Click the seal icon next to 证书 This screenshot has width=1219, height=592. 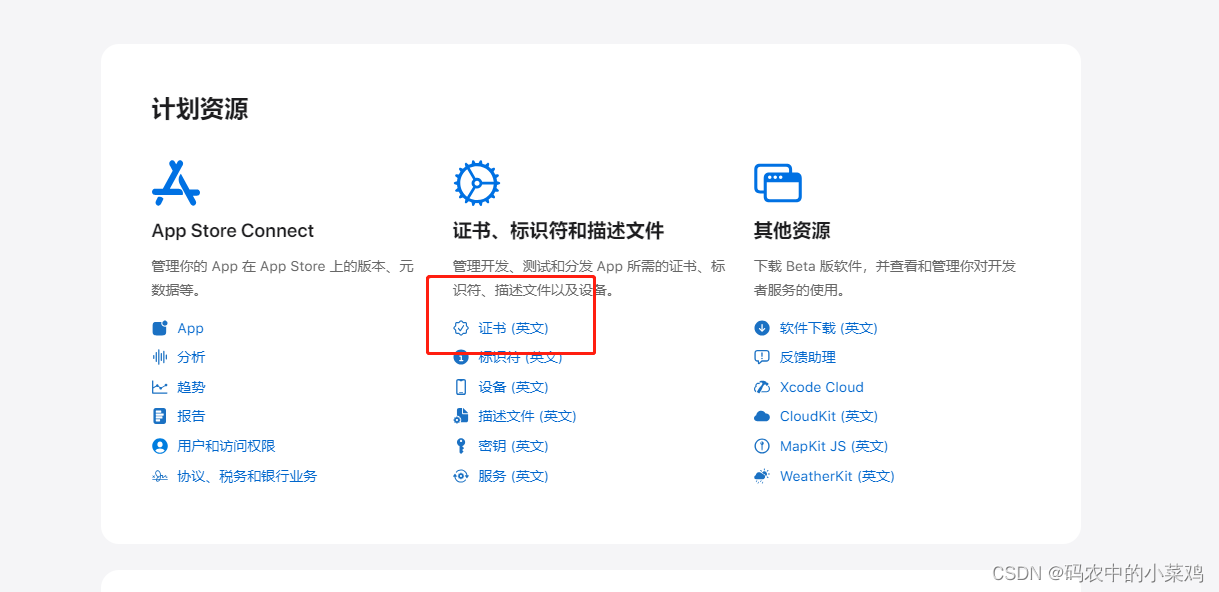pos(461,328)
